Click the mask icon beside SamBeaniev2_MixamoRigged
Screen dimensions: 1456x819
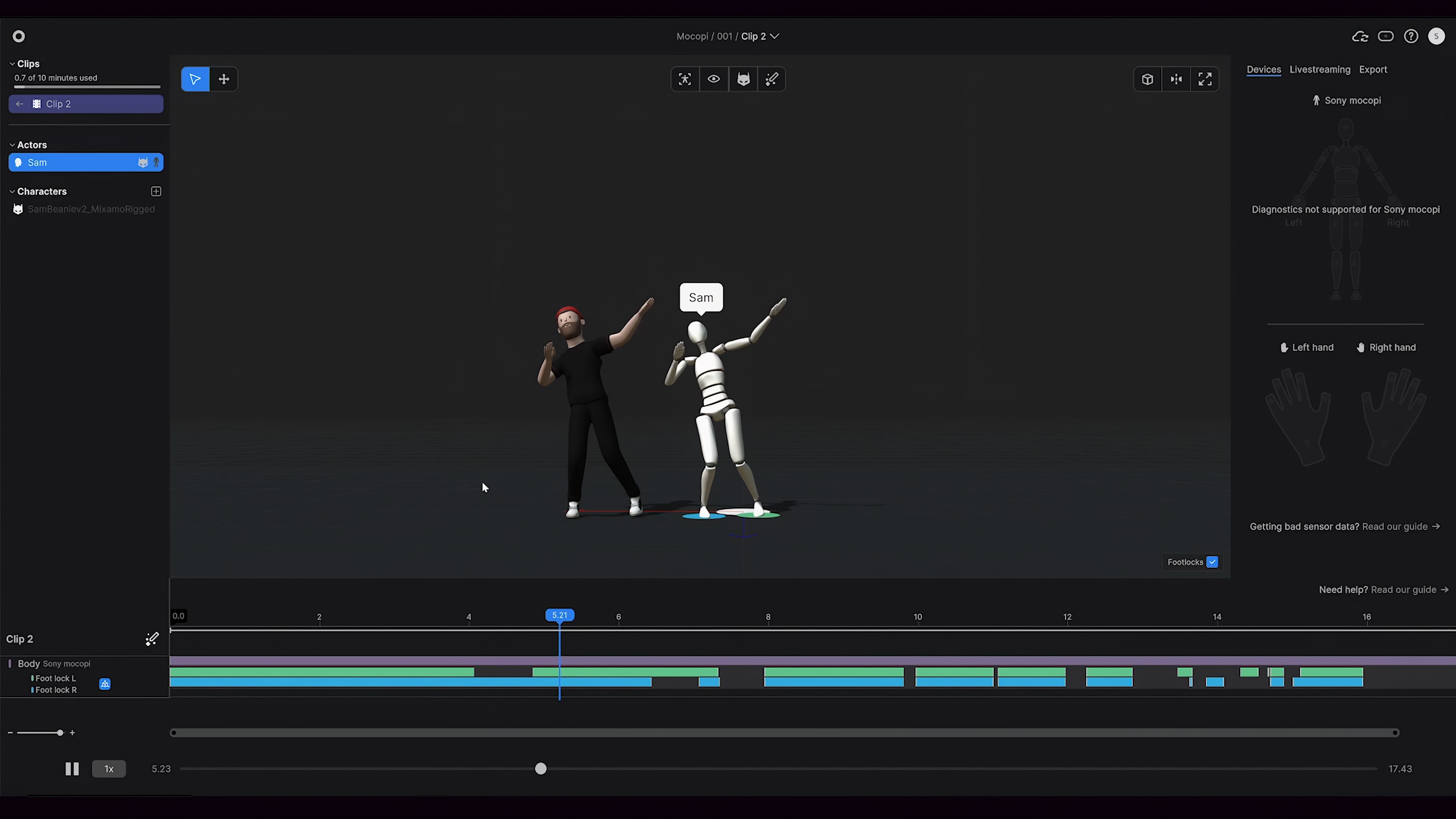18,209
